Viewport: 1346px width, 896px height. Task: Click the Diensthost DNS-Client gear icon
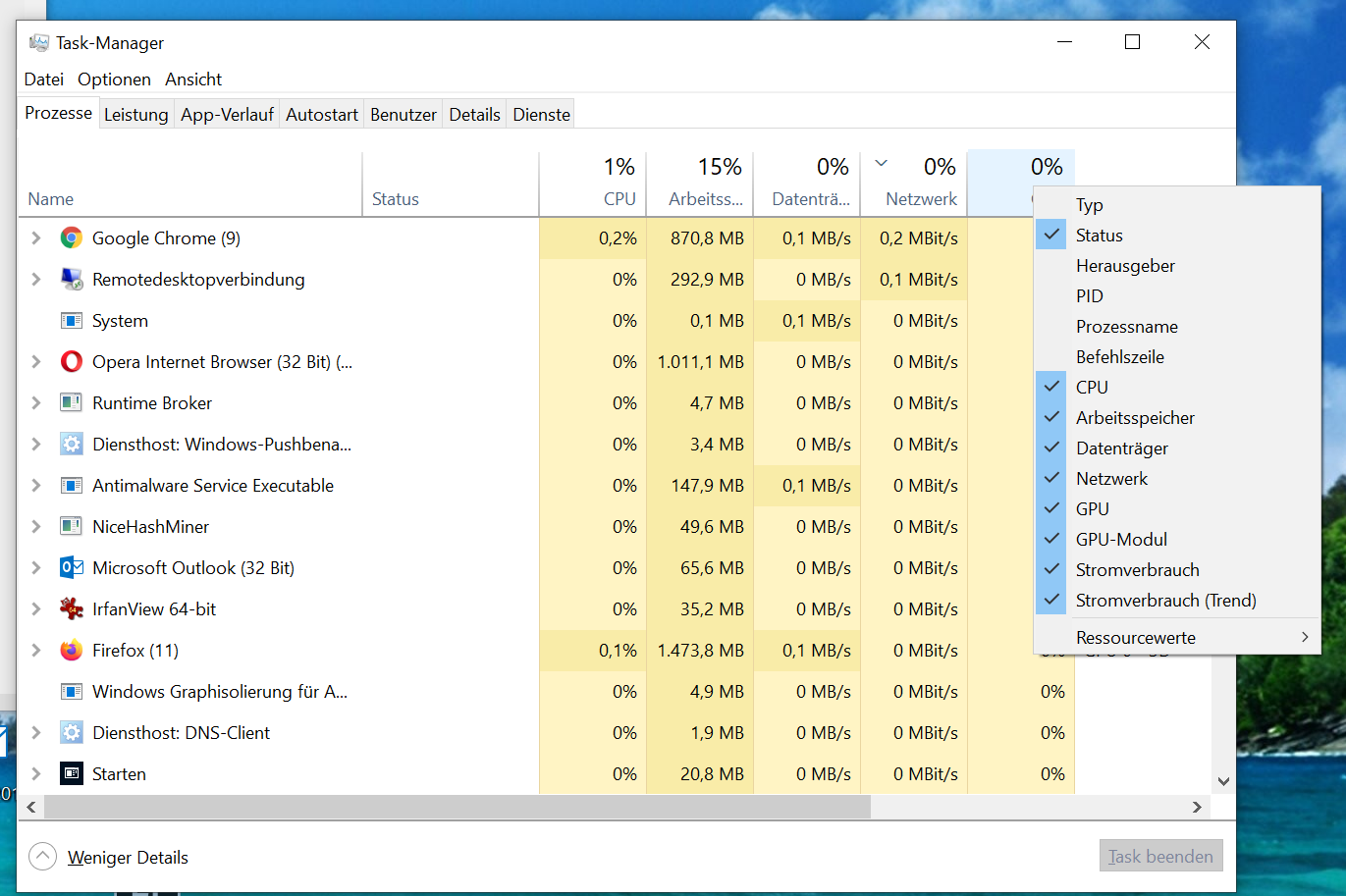click(x=72, y=733)
